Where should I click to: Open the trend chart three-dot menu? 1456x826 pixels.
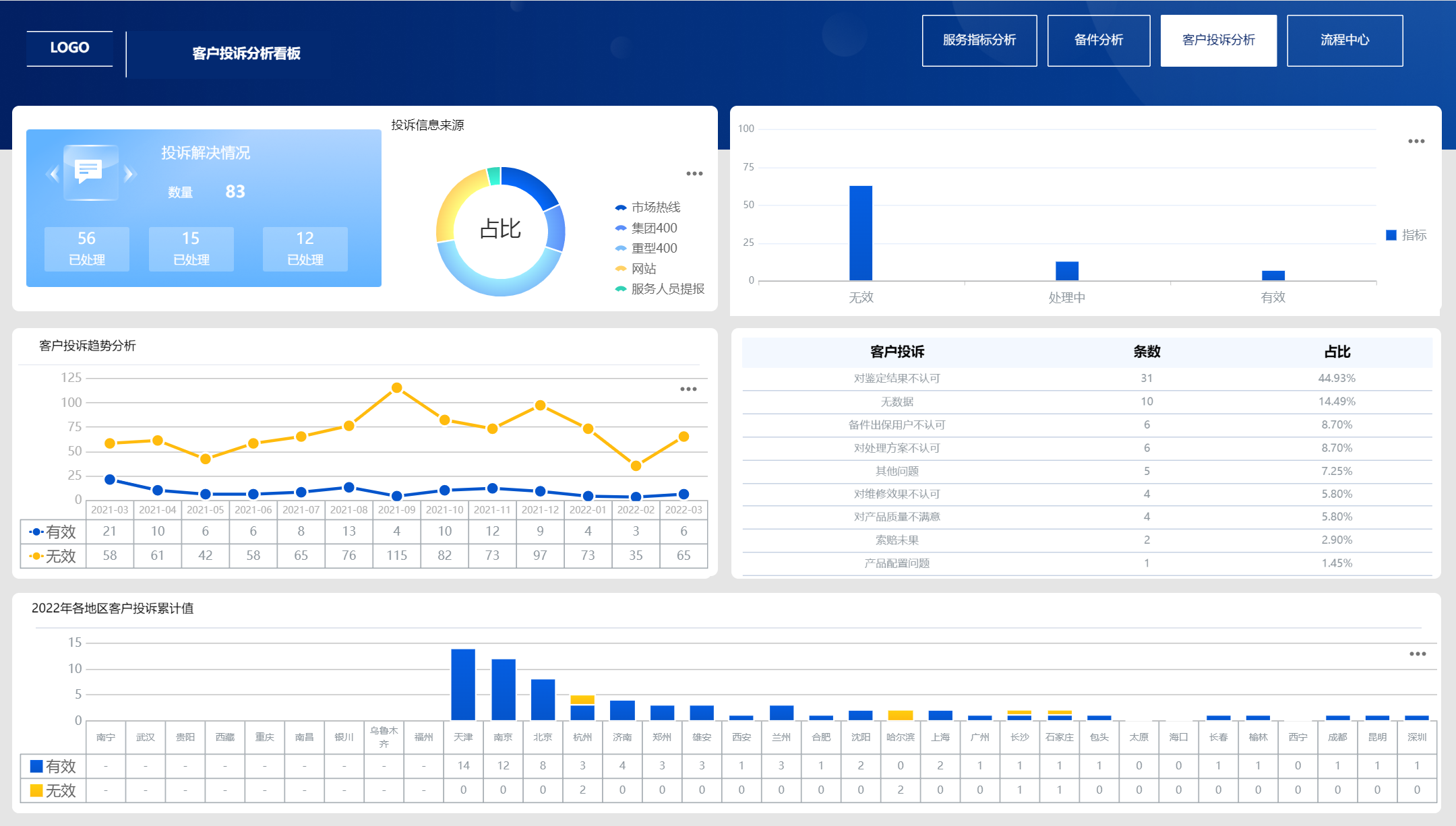[688, 389]
